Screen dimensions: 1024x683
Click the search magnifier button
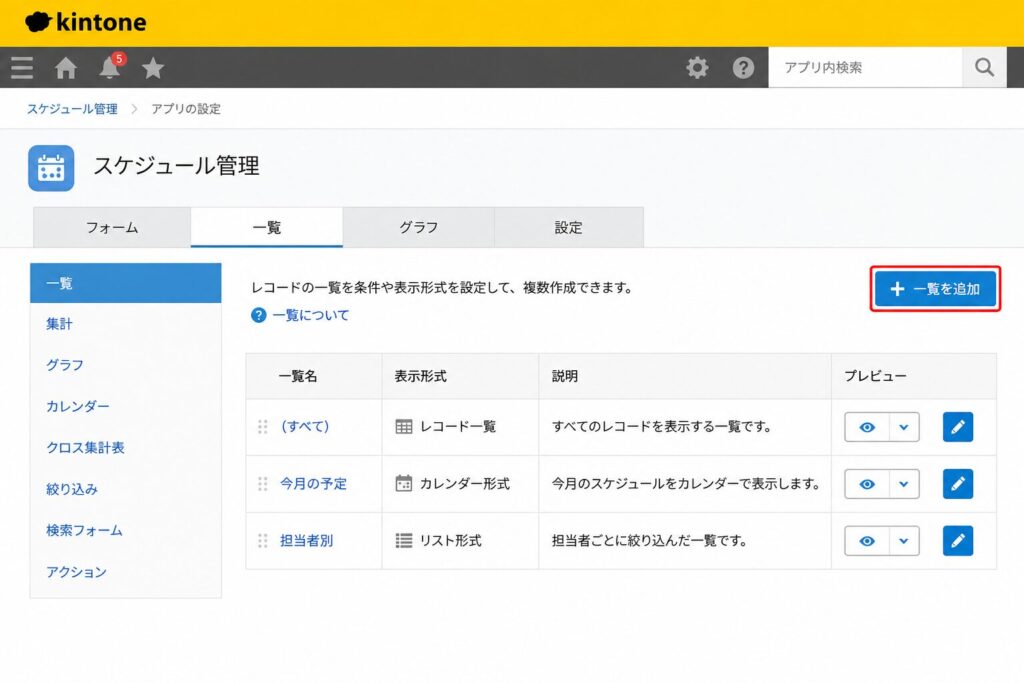[984, 67]
